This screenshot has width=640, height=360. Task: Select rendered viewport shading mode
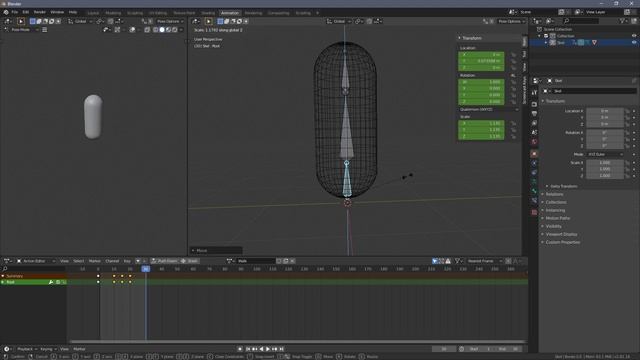[175, 30]
